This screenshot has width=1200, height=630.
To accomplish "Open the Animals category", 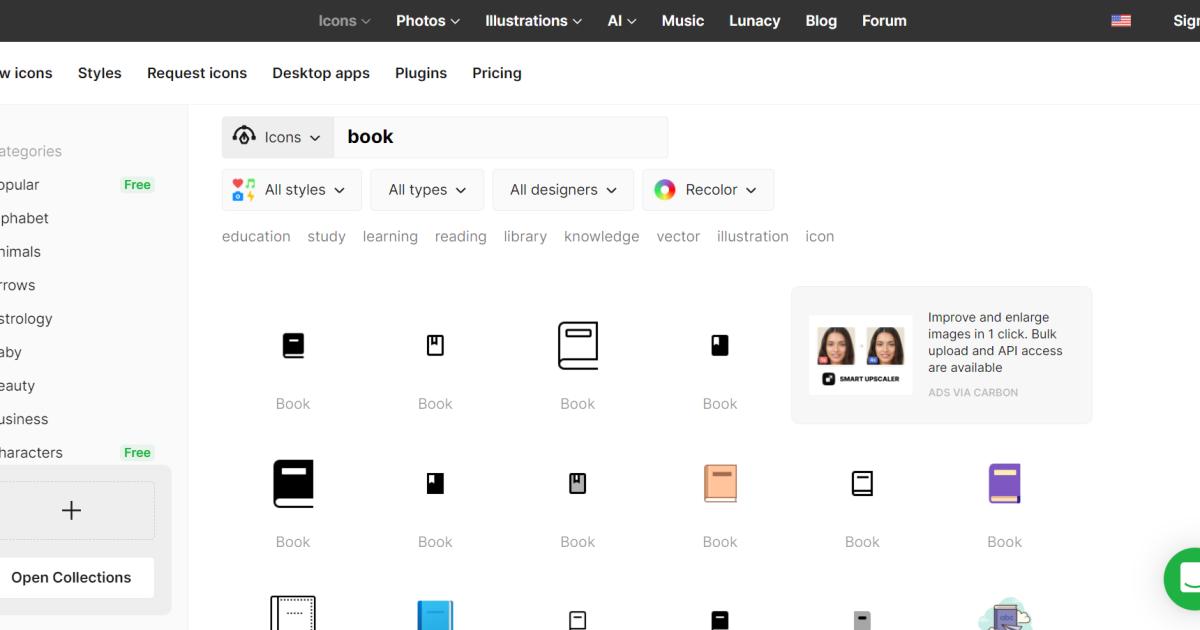I will tap(20, 252).
